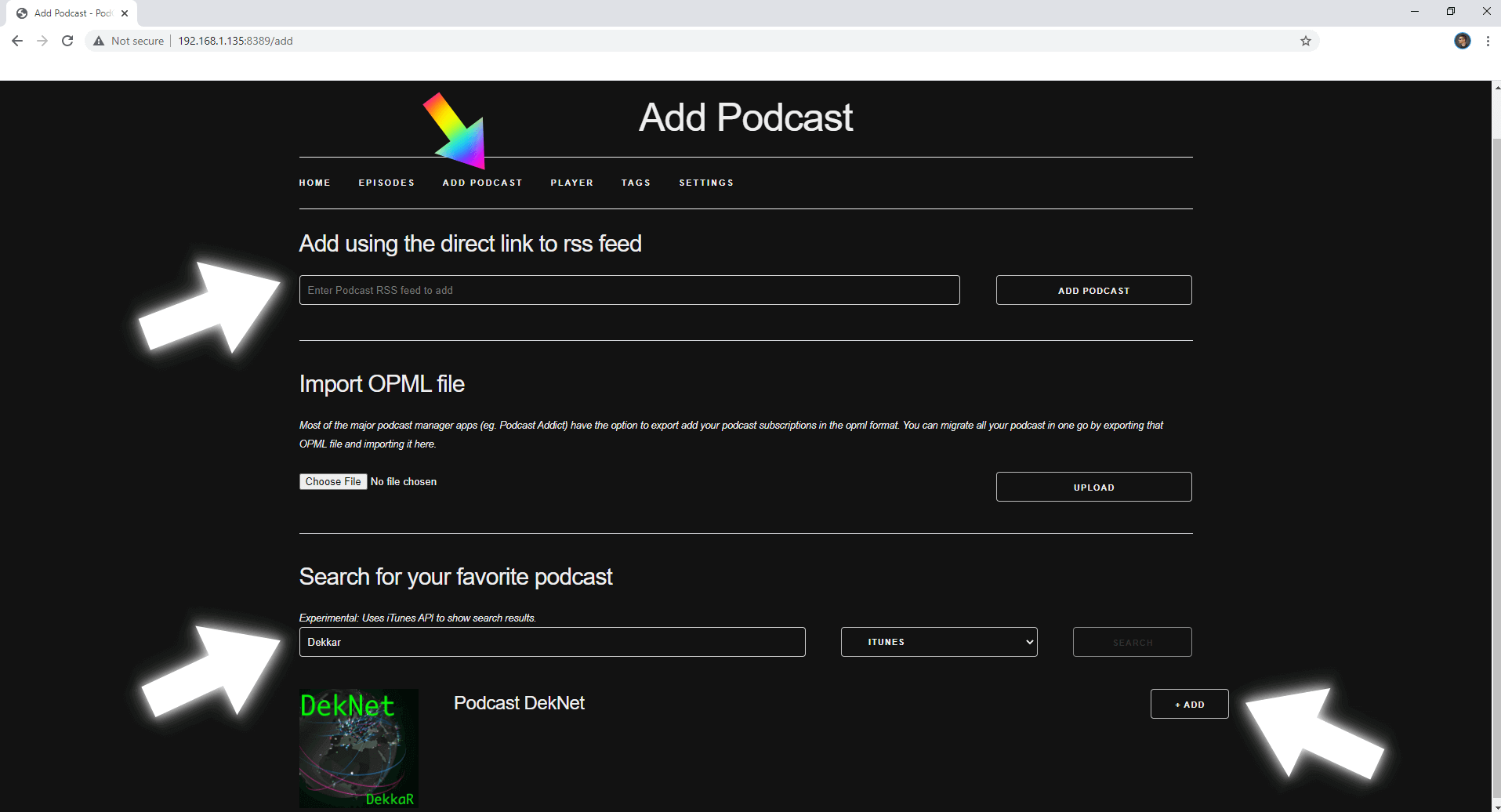Expand the iTunes search source dropdown
Screen dimensions: 1501x812
939,642
